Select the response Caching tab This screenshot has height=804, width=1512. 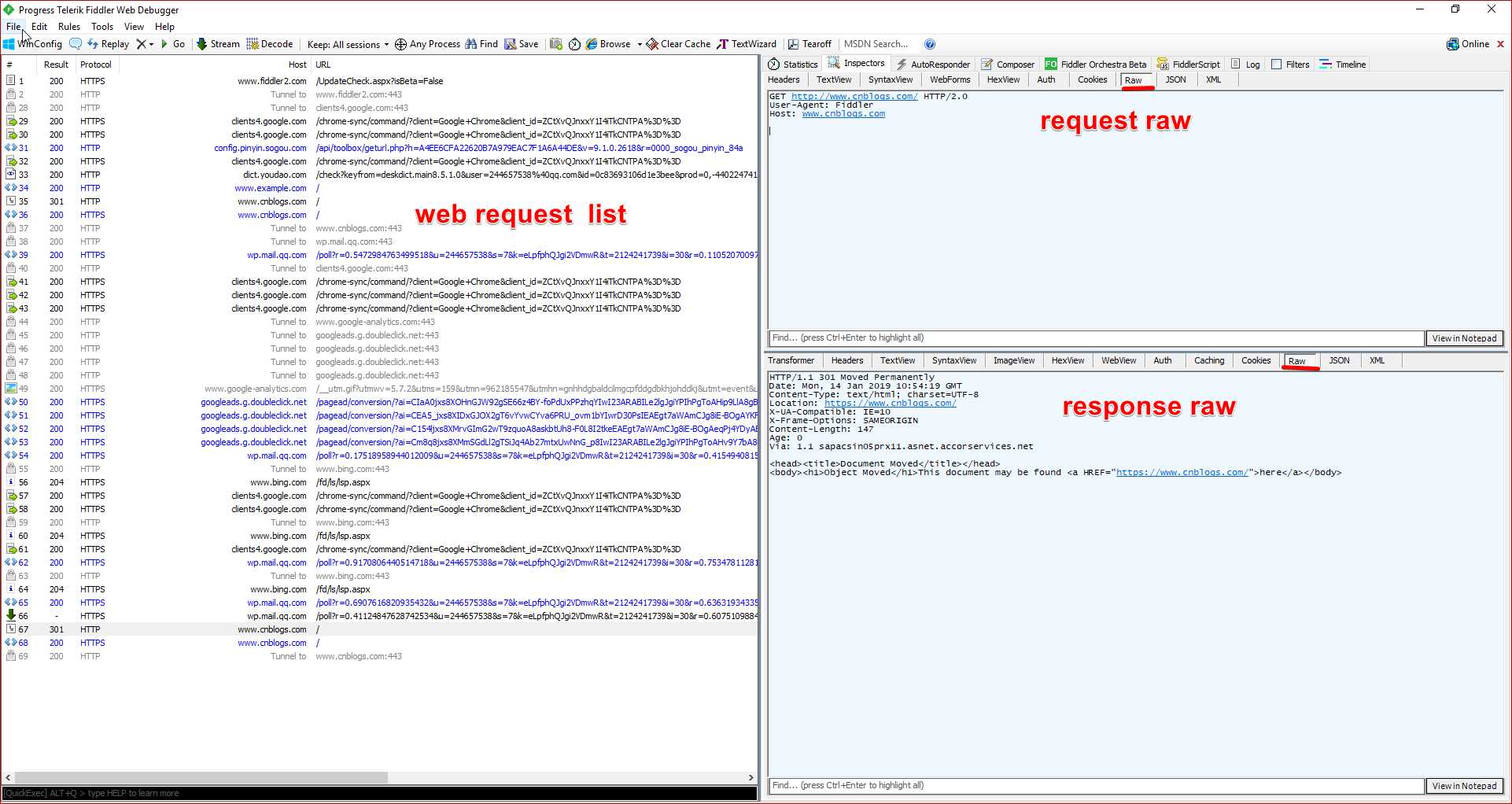pyautogui.click(x=1209, y=360)
